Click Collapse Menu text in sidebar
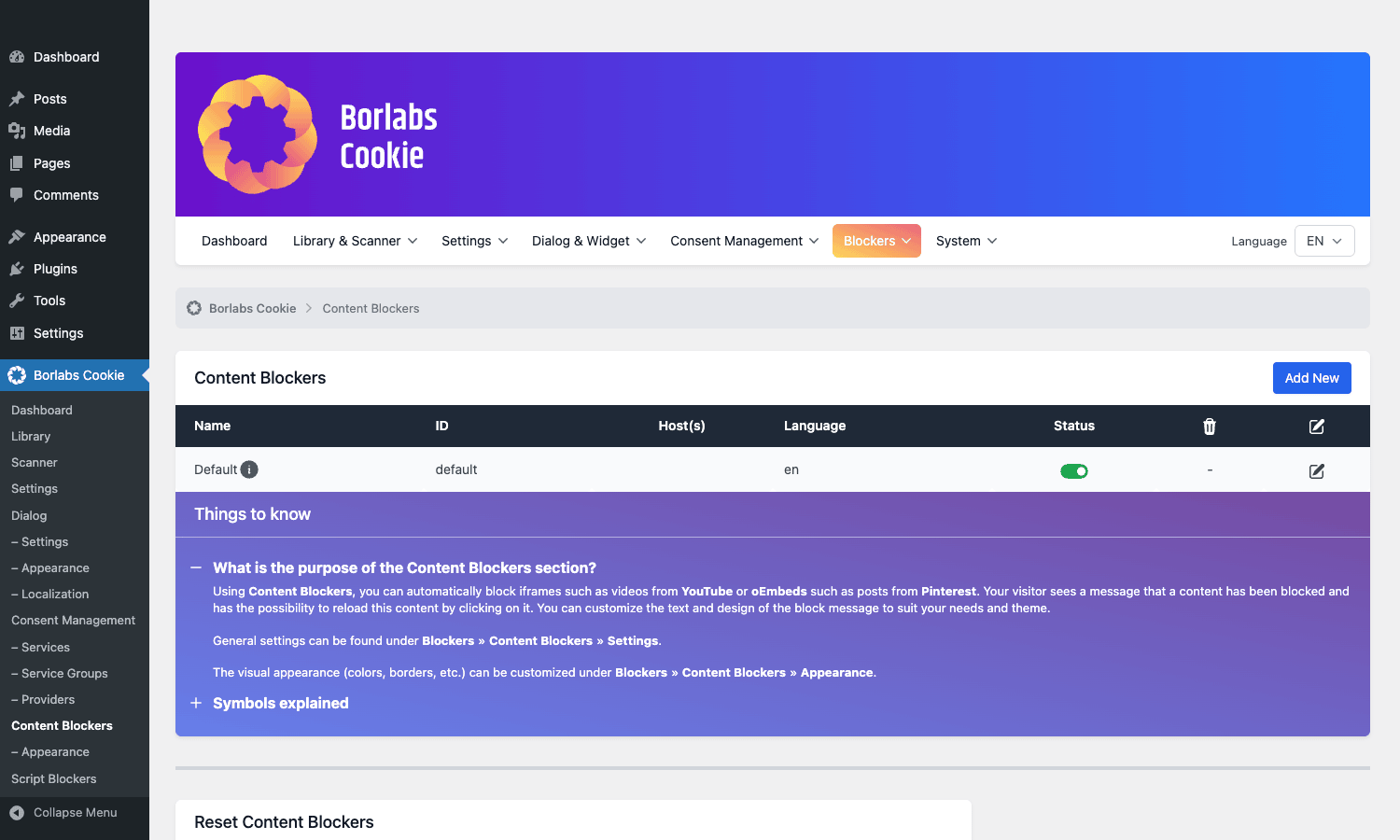The height and width of the screenshot is (840, 1400). point(76,813)
